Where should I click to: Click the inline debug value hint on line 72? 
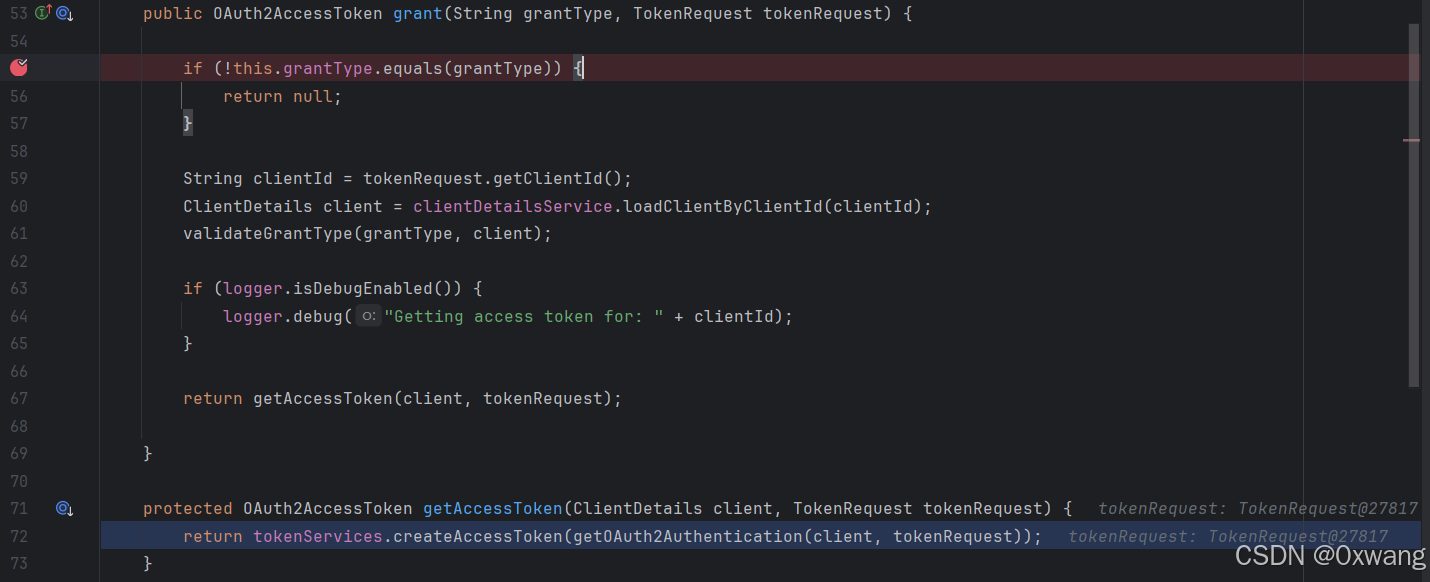coord(1228,536)
